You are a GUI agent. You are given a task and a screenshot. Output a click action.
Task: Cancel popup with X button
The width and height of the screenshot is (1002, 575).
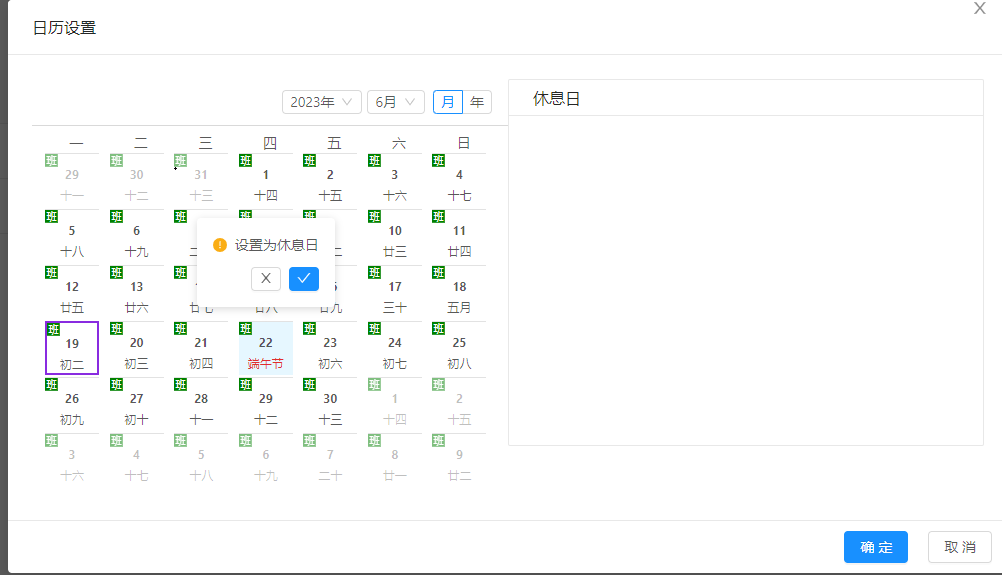pos(266,278)
